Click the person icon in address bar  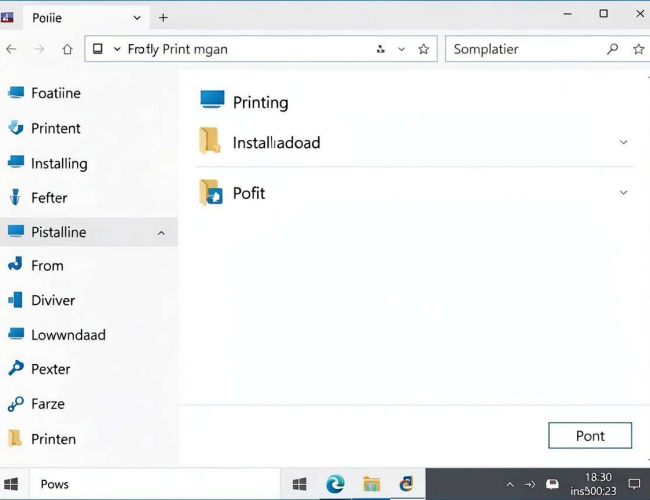pos(380,49)
